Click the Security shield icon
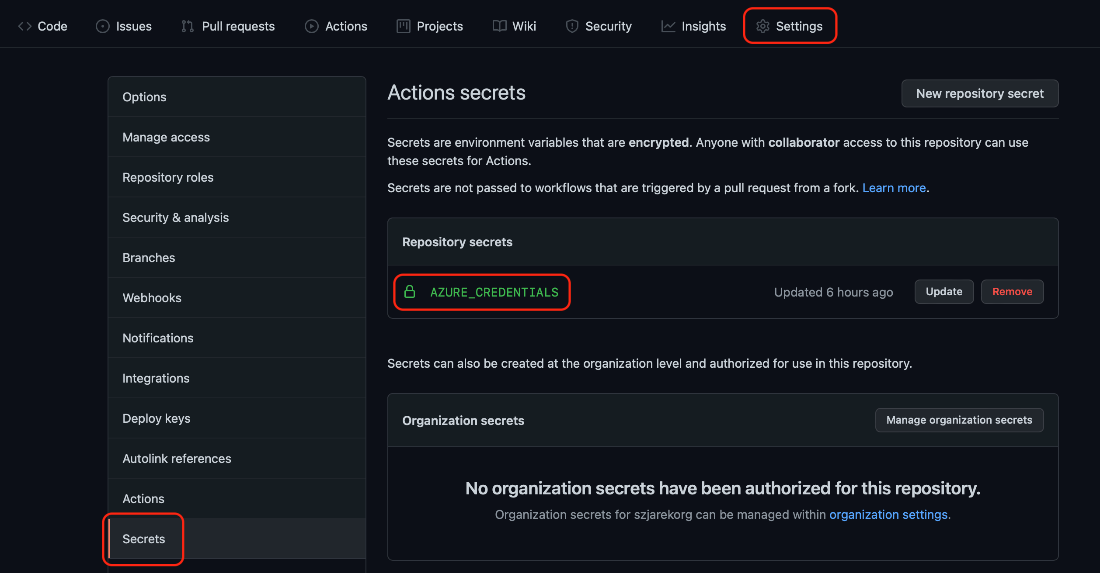The image size is (1100, 573). pyautogui.click(x=572, y=27)
